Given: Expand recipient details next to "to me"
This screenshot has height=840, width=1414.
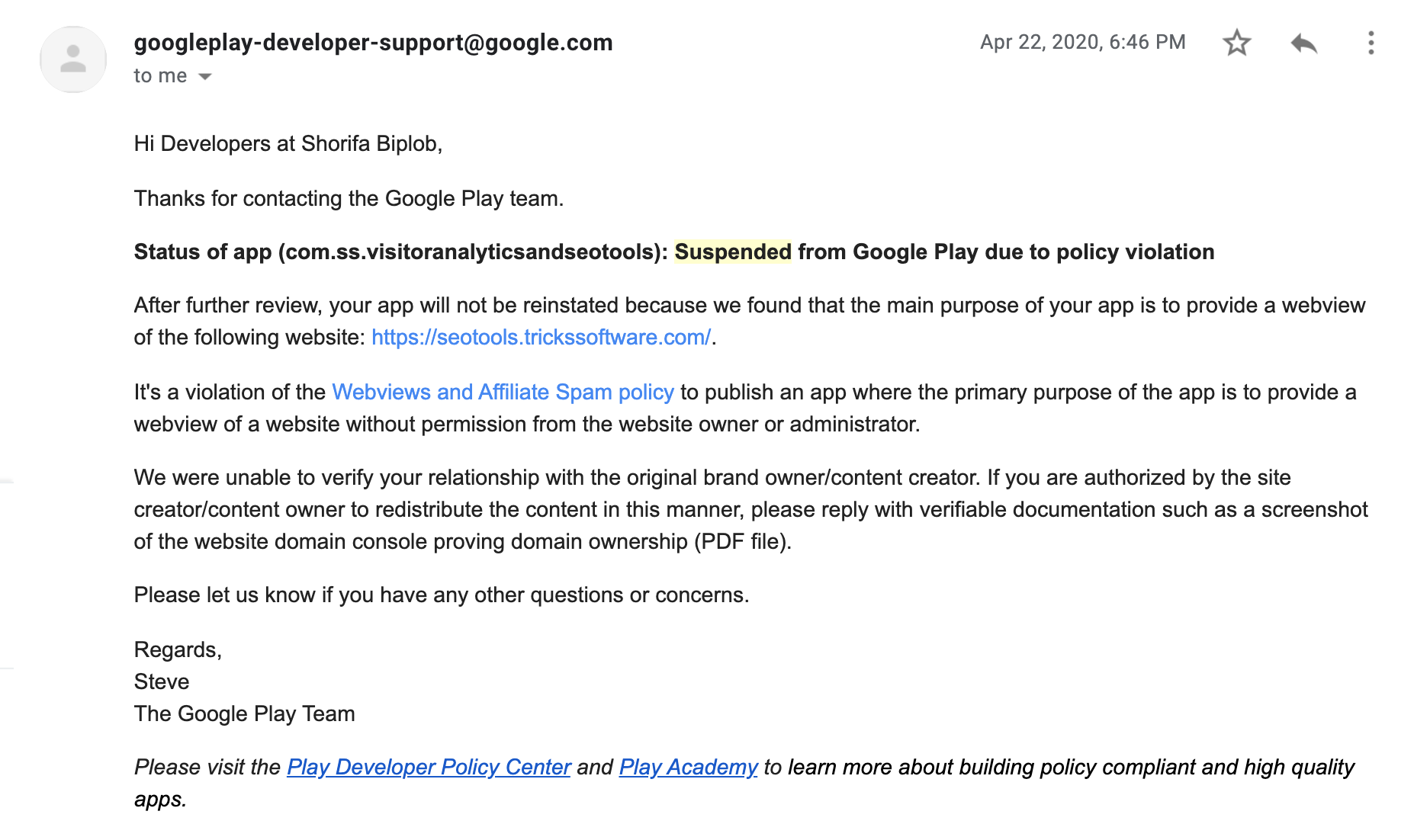Looking at the screenshot, I should [204, 76].
